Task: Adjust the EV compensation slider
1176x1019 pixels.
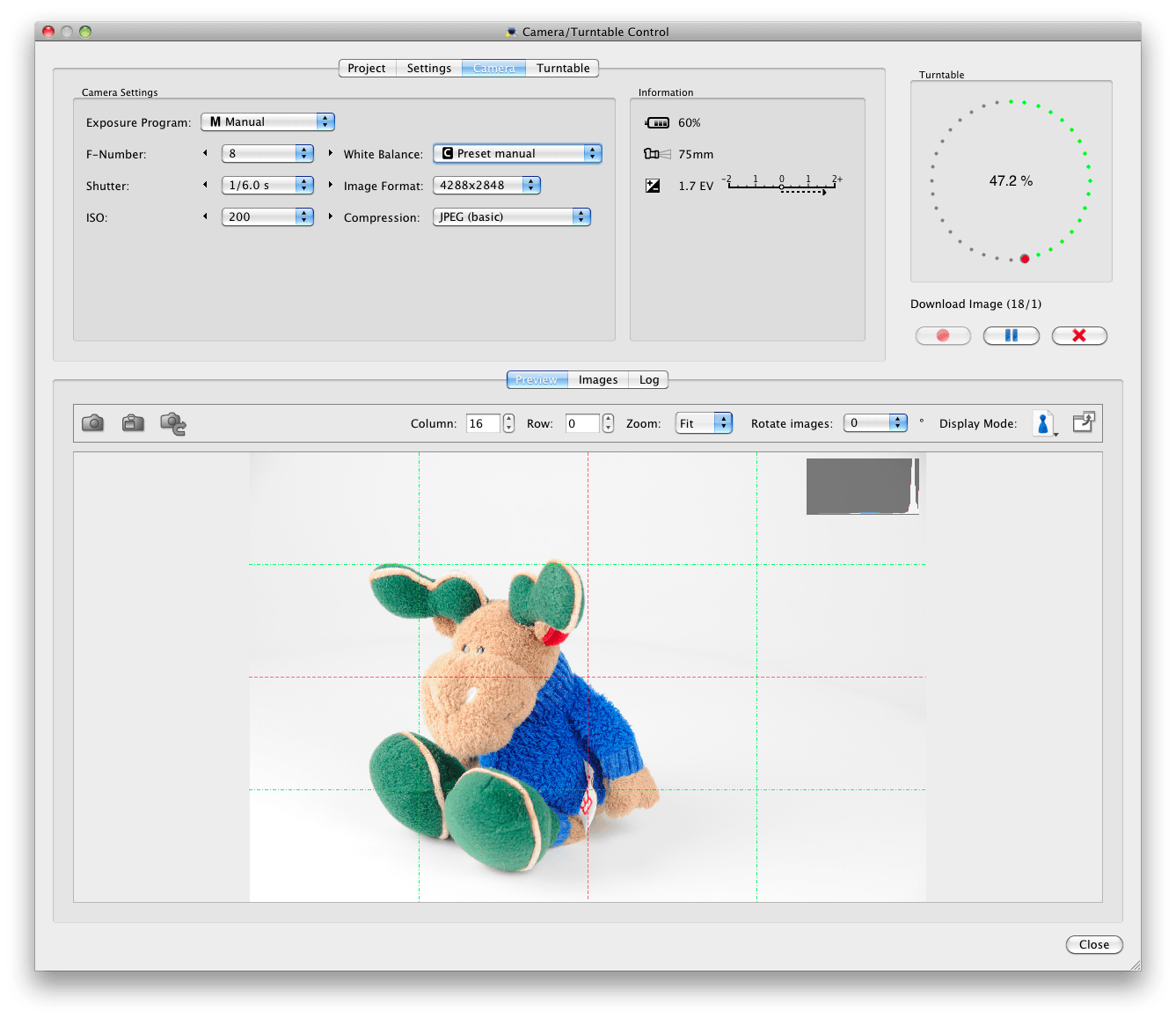Action: 783,186
